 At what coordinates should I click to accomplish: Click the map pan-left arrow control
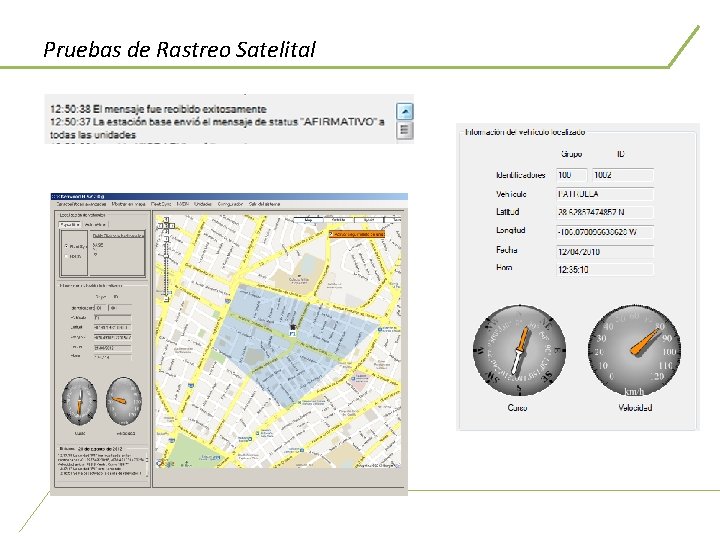tap(160, 226)
